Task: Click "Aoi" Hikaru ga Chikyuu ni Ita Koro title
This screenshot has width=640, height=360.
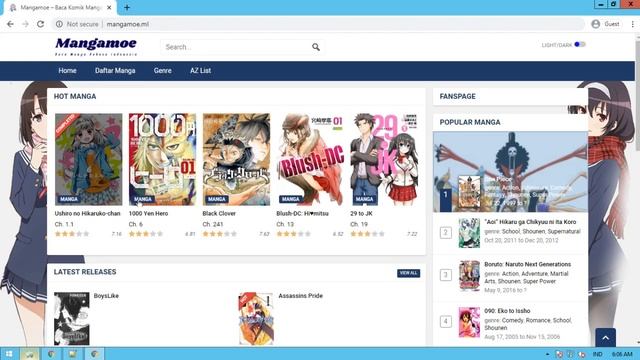Action: [x=530, y=222]
